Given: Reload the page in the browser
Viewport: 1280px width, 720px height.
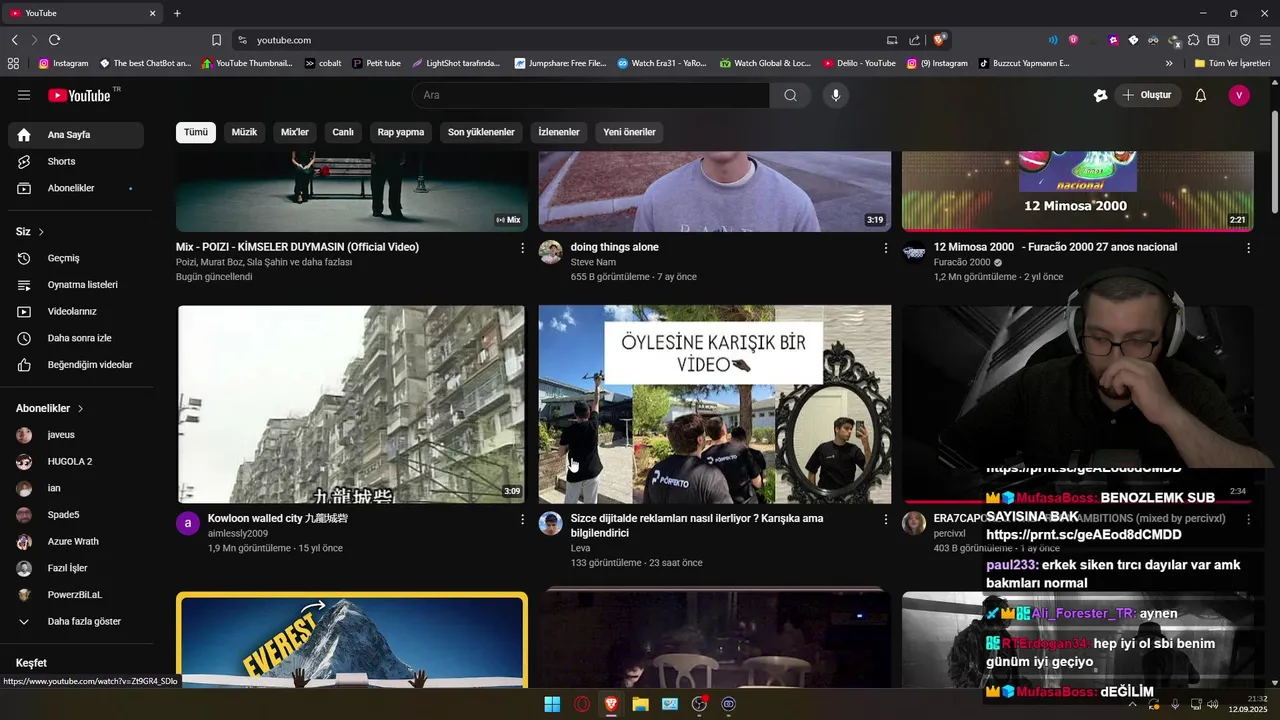Looking at the screenshot, I should click(x=54, y=40).
